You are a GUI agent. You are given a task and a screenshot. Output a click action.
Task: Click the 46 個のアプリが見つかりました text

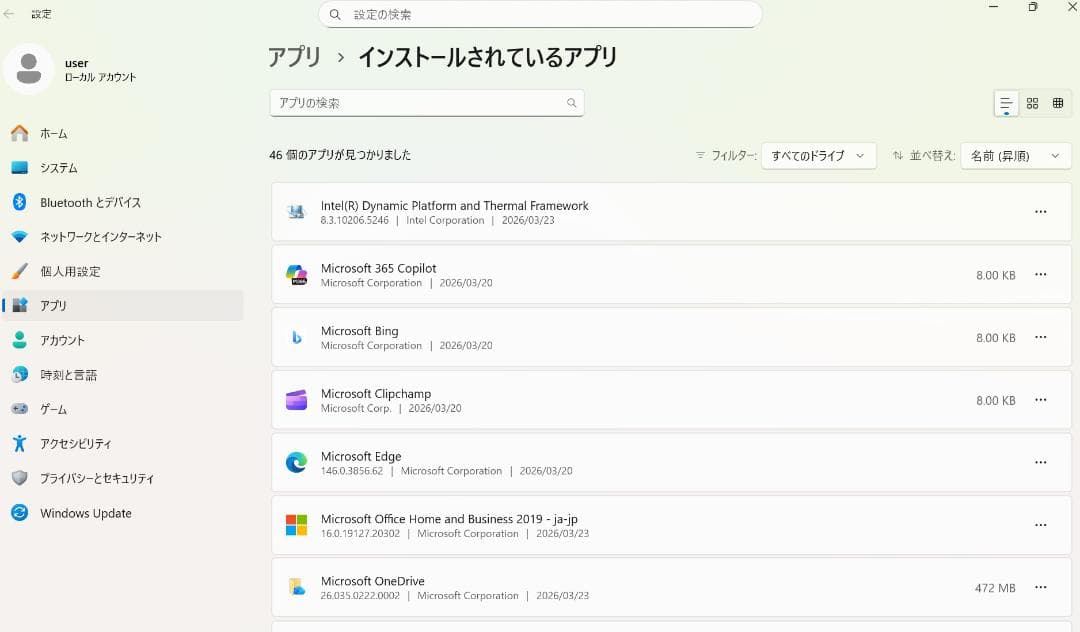click(x=340, y=155)
